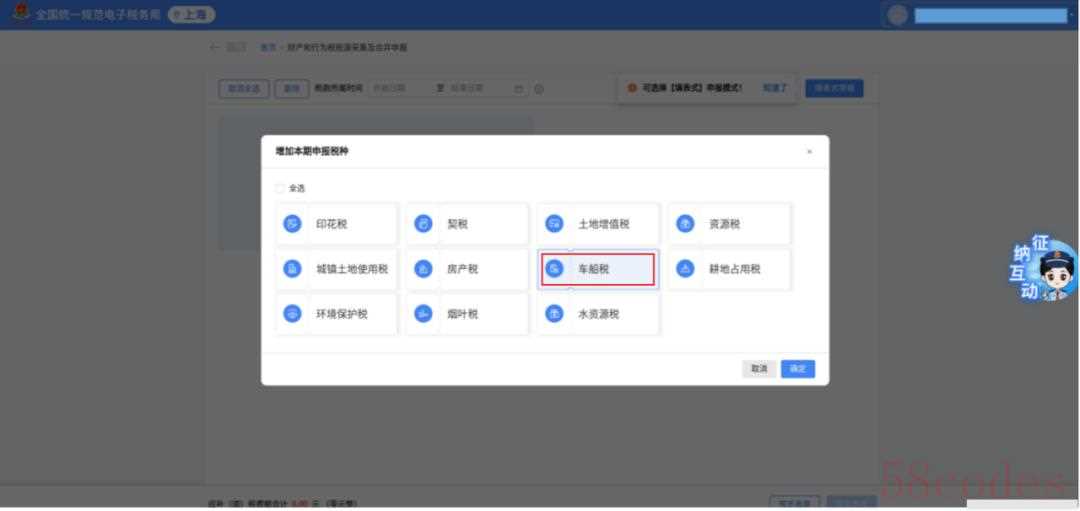The width and height of the screenshot is (1080, 511).
Task: Select the 车船税 icon in highlighted tile
Action: 554,269
